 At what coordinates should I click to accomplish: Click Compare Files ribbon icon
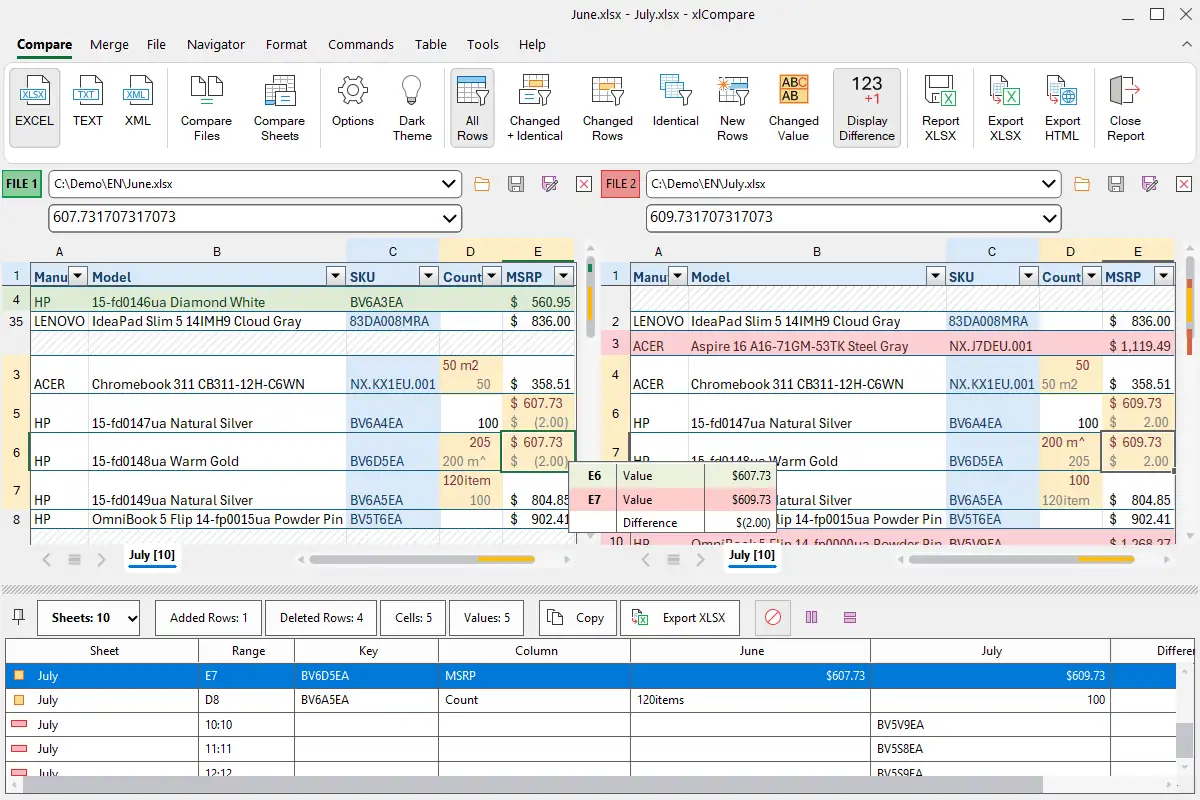[206, 108]
